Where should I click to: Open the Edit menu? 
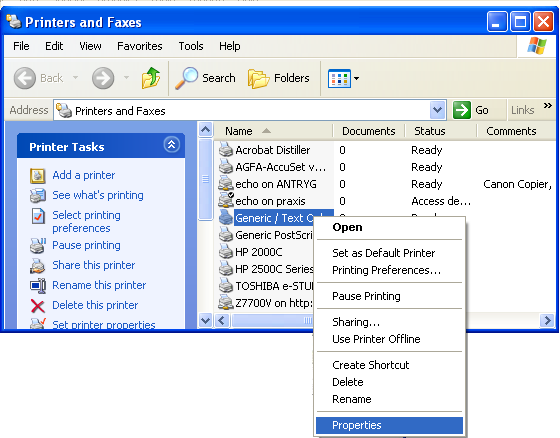(x=54, y=46)
